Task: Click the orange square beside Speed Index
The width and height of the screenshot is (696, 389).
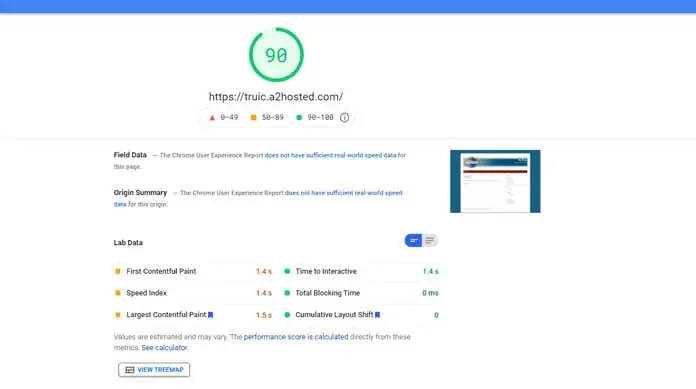Action: point(118,293)
